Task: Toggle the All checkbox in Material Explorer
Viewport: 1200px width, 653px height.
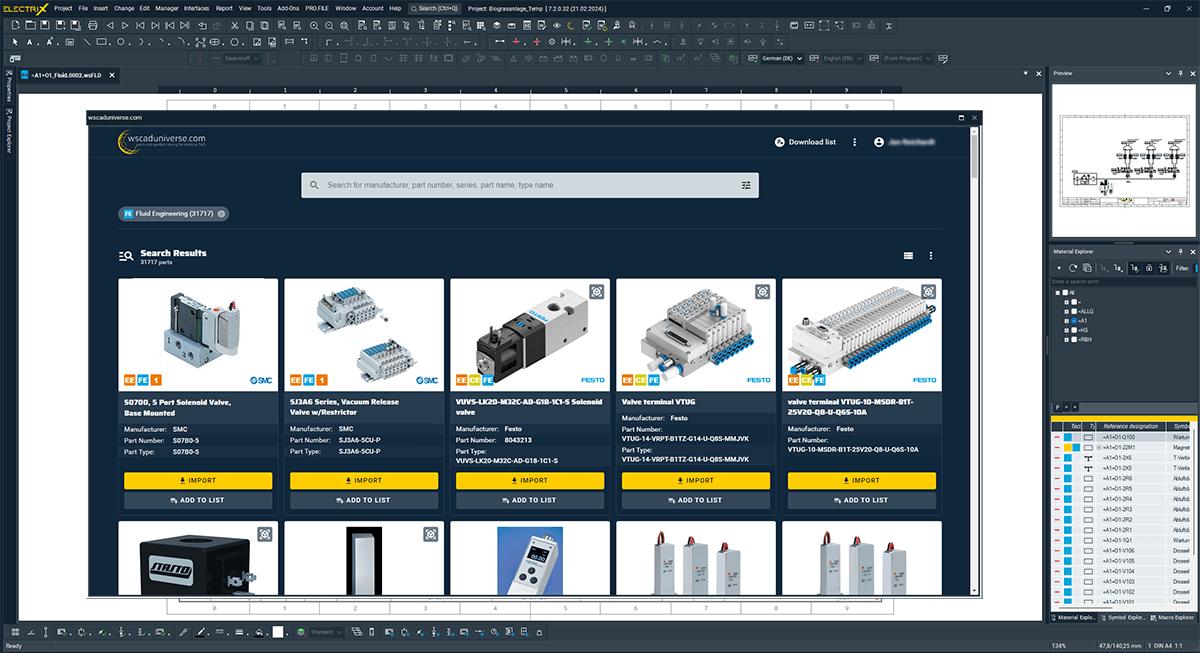Action: click(x=1066, y=292)
